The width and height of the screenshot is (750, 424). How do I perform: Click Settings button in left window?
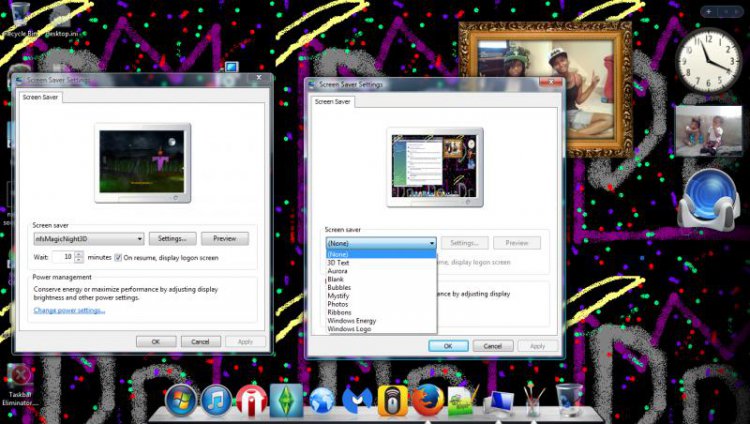[x=173, y=238]
